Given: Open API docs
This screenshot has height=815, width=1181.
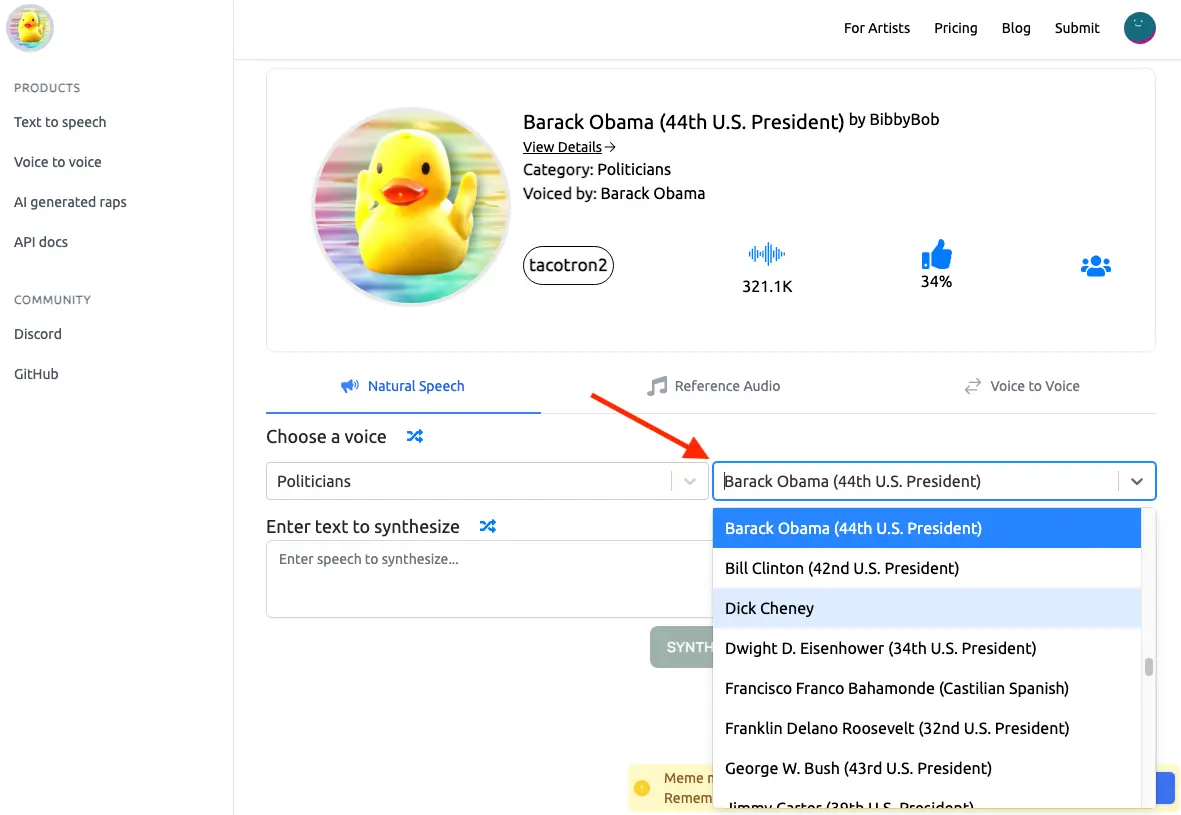Looking at the screenshot, I should (x=41, y=242).
